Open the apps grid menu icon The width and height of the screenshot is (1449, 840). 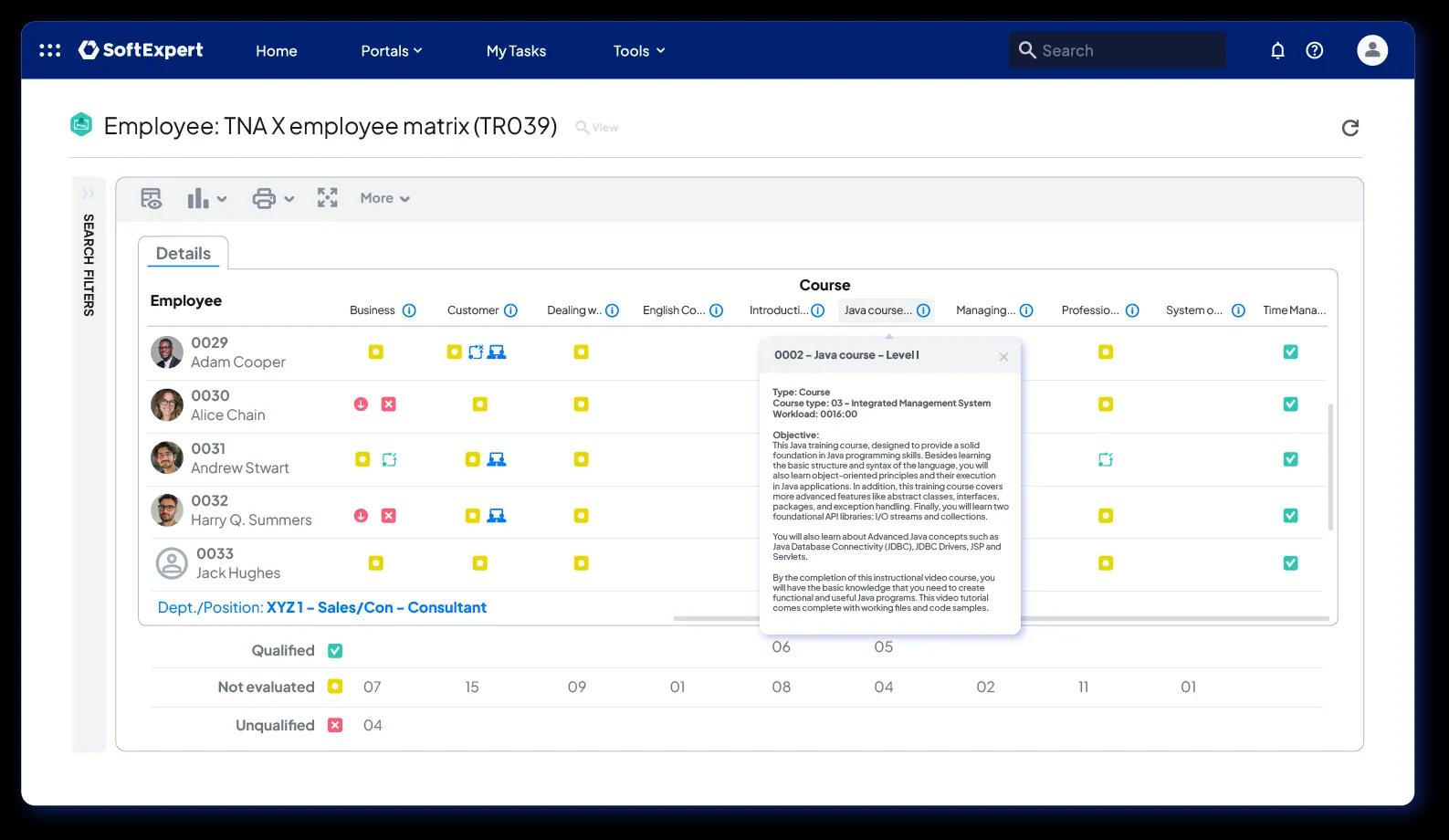(x=50, y=50)
